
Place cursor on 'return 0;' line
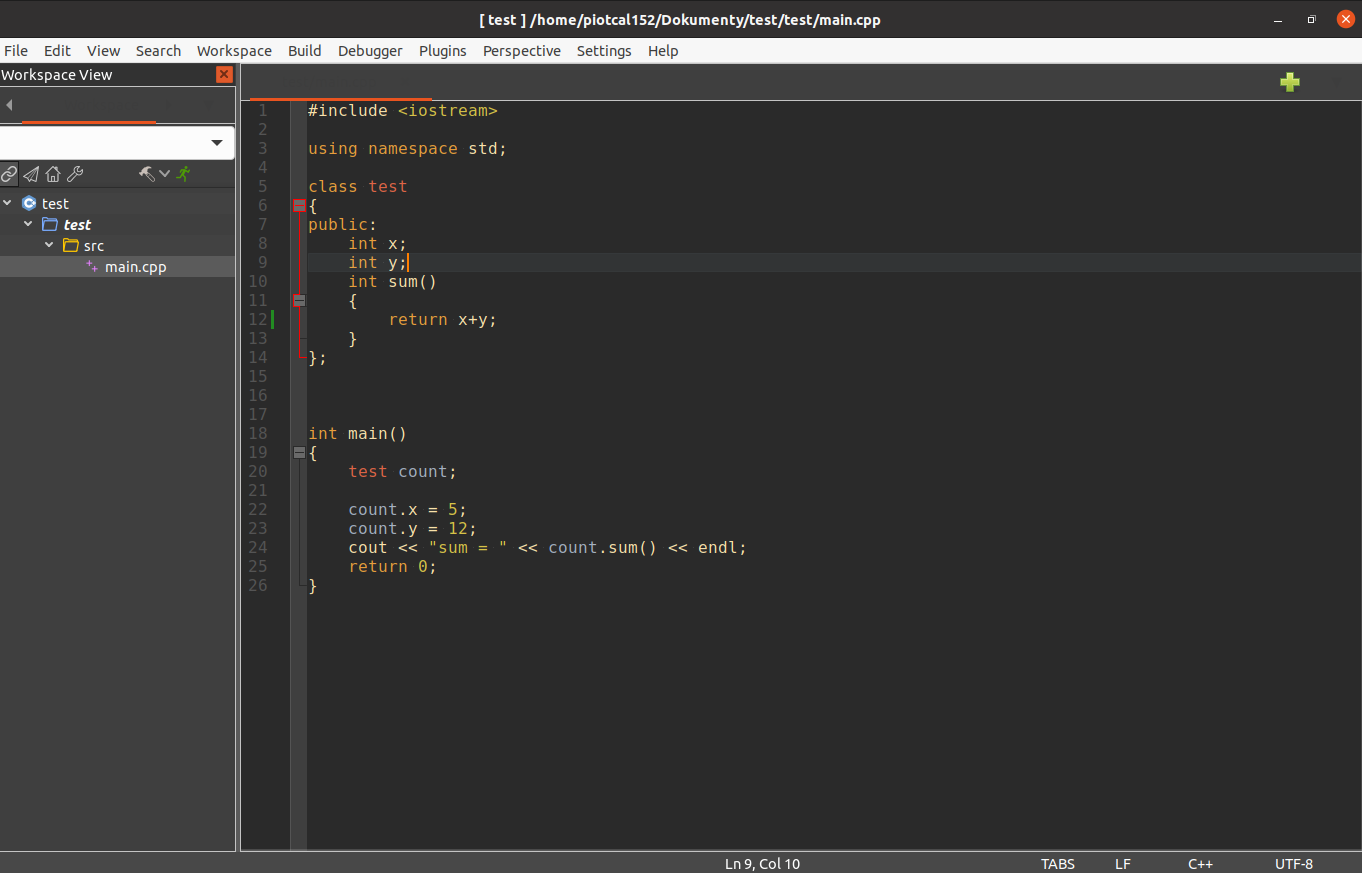pyautogui.click(x=393, y=567)
